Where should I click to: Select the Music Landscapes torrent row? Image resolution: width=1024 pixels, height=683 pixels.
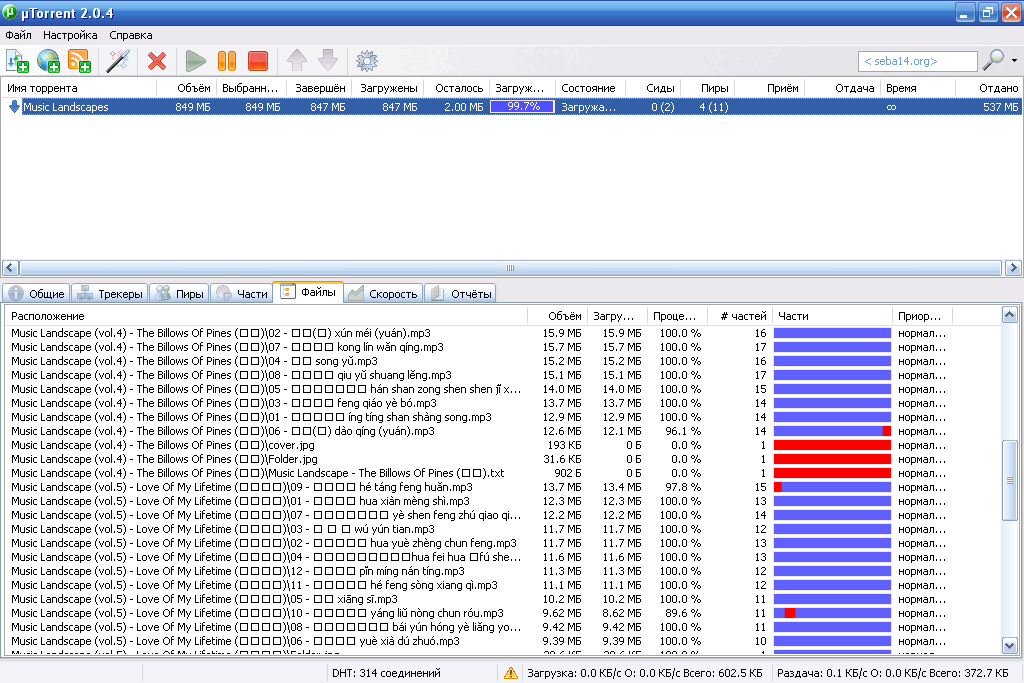512,106
